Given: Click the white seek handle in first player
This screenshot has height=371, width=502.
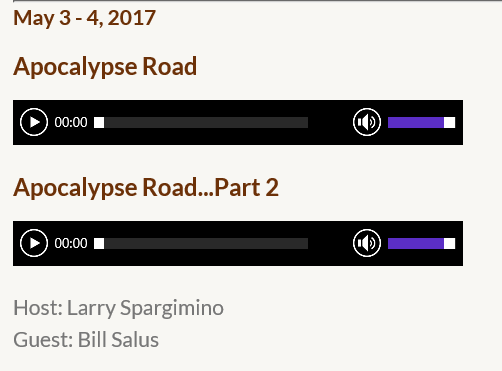Looking at the screenshot, I should tap(99, 122).
